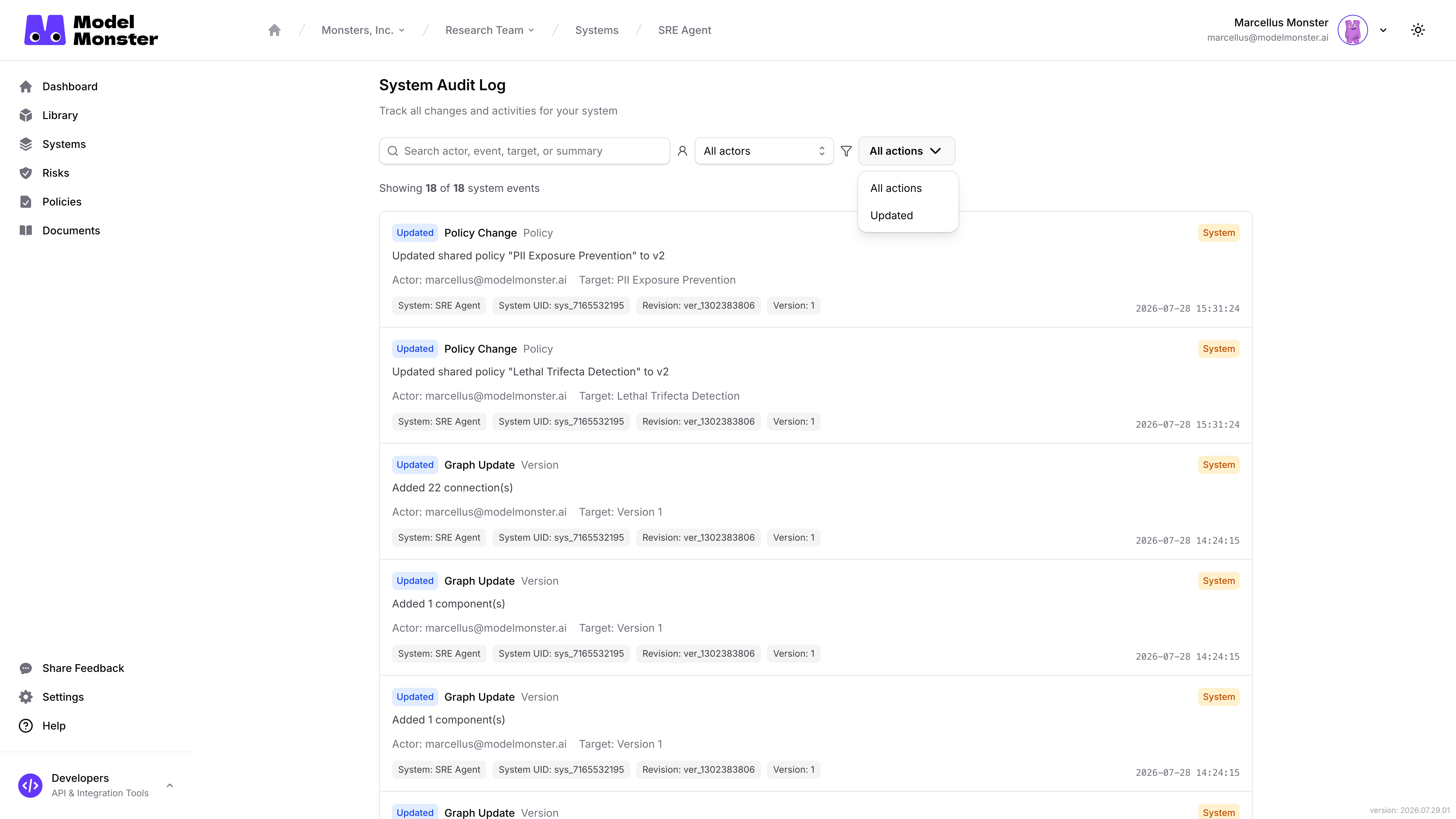Click version label 2026.07.29.01

tap(1410, 810)
